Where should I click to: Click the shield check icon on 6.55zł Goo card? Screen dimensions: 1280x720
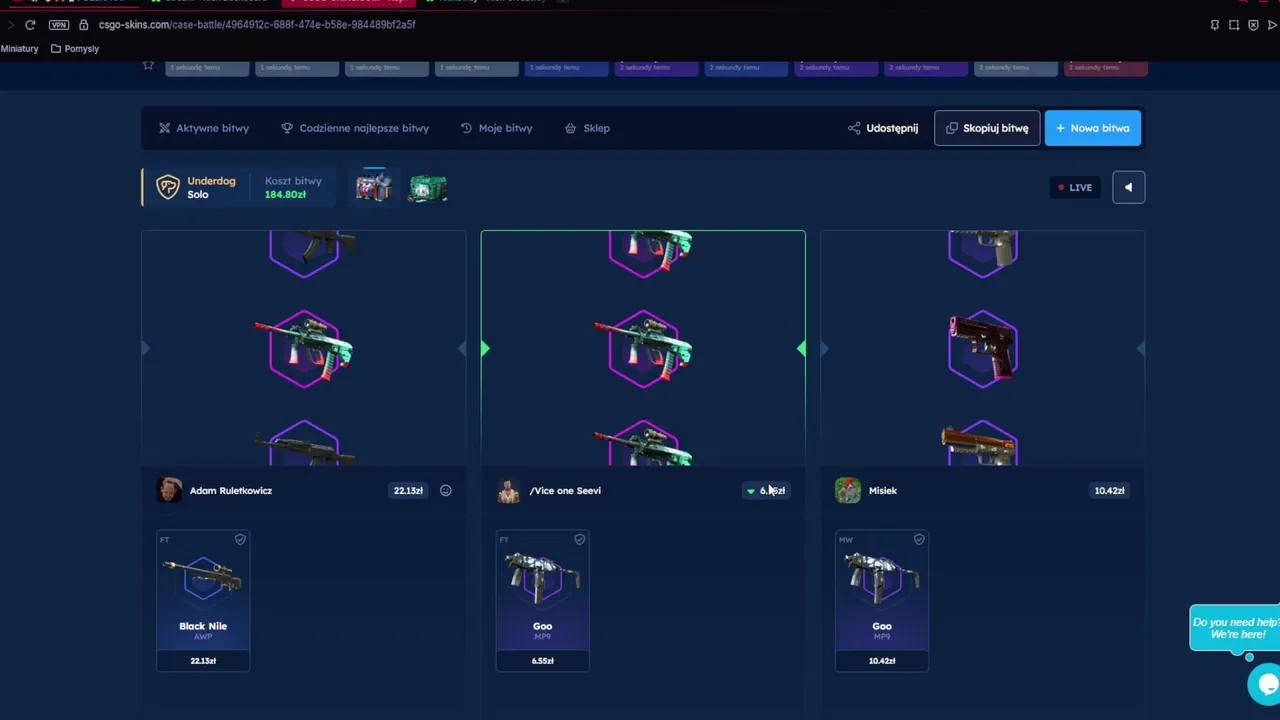[x=579, y=540]
